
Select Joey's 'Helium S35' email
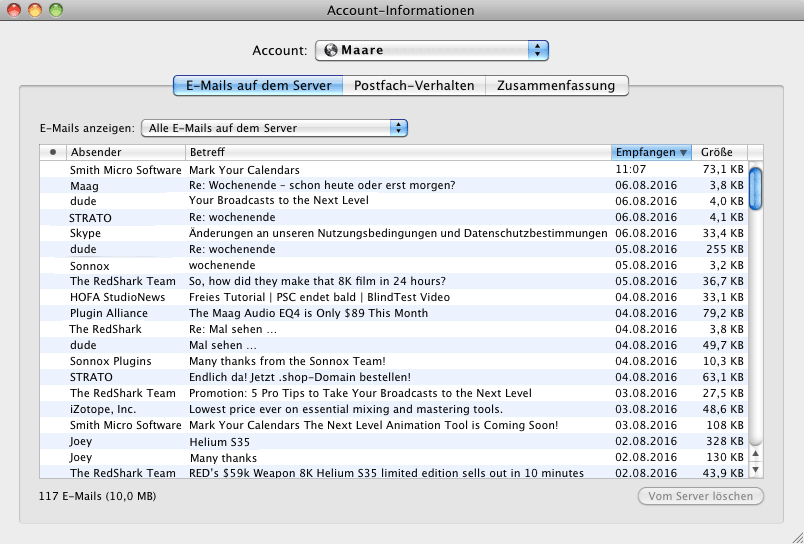394,441
